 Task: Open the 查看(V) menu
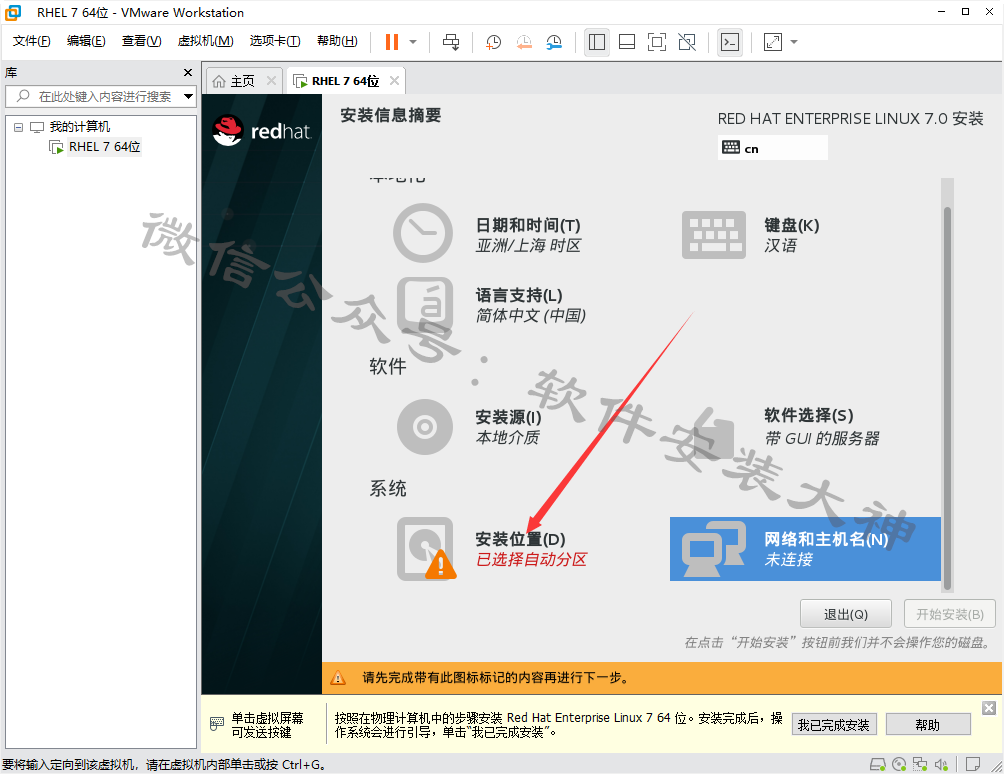point(142,41)
